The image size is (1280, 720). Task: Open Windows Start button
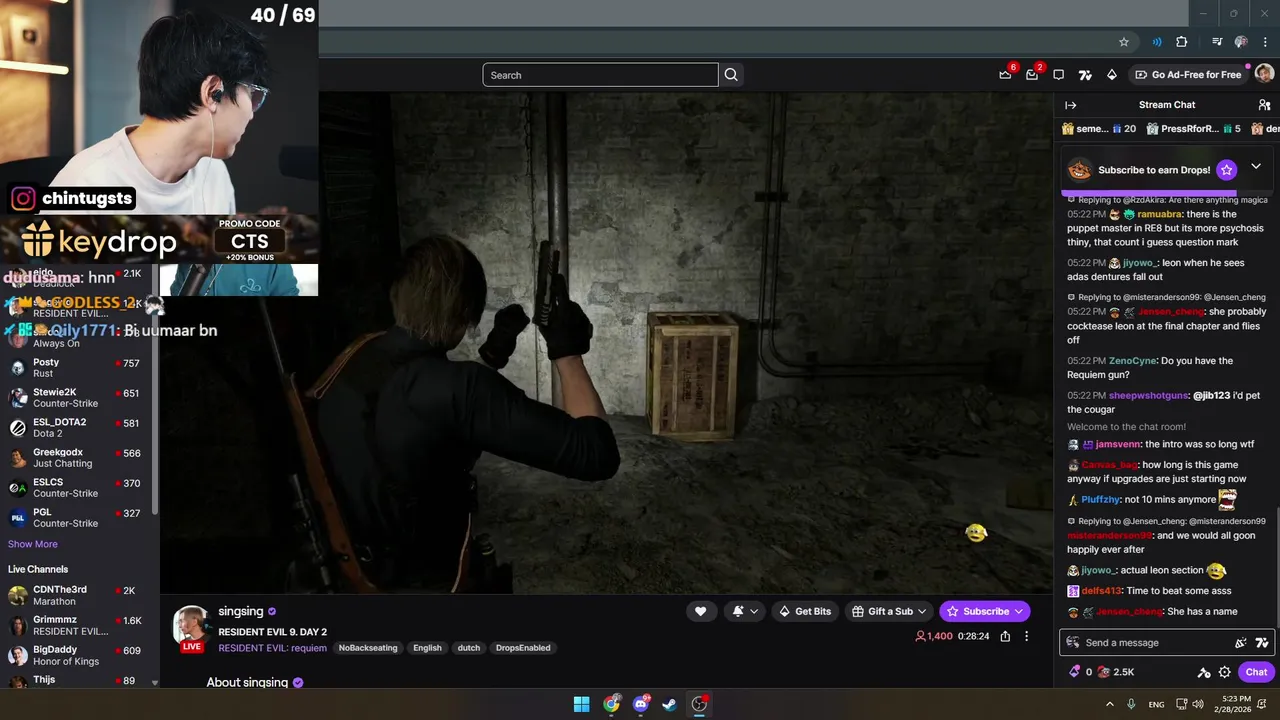coord(581,704)
